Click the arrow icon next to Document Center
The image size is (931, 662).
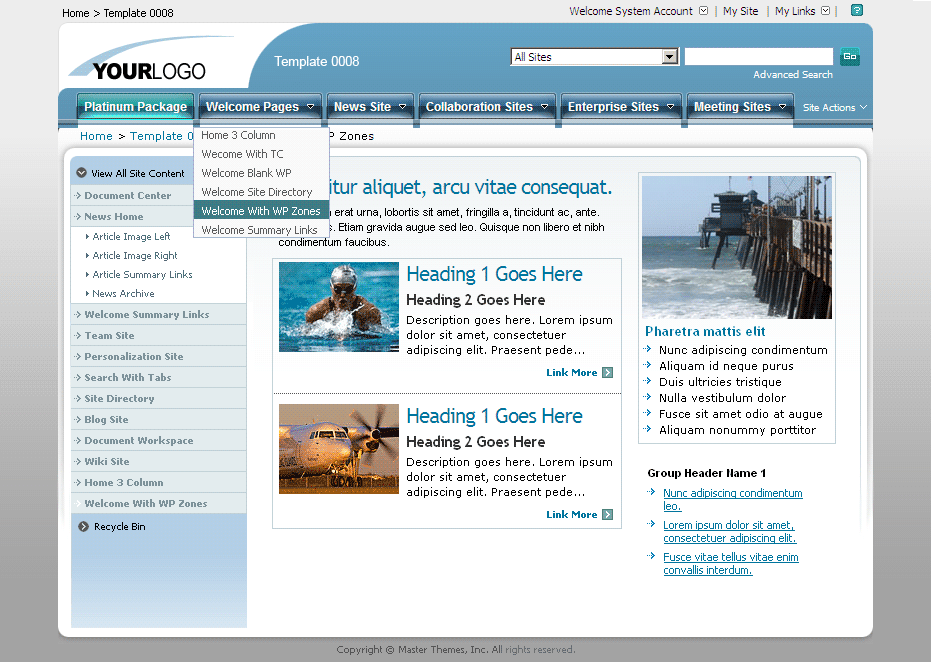pos(77,195)
